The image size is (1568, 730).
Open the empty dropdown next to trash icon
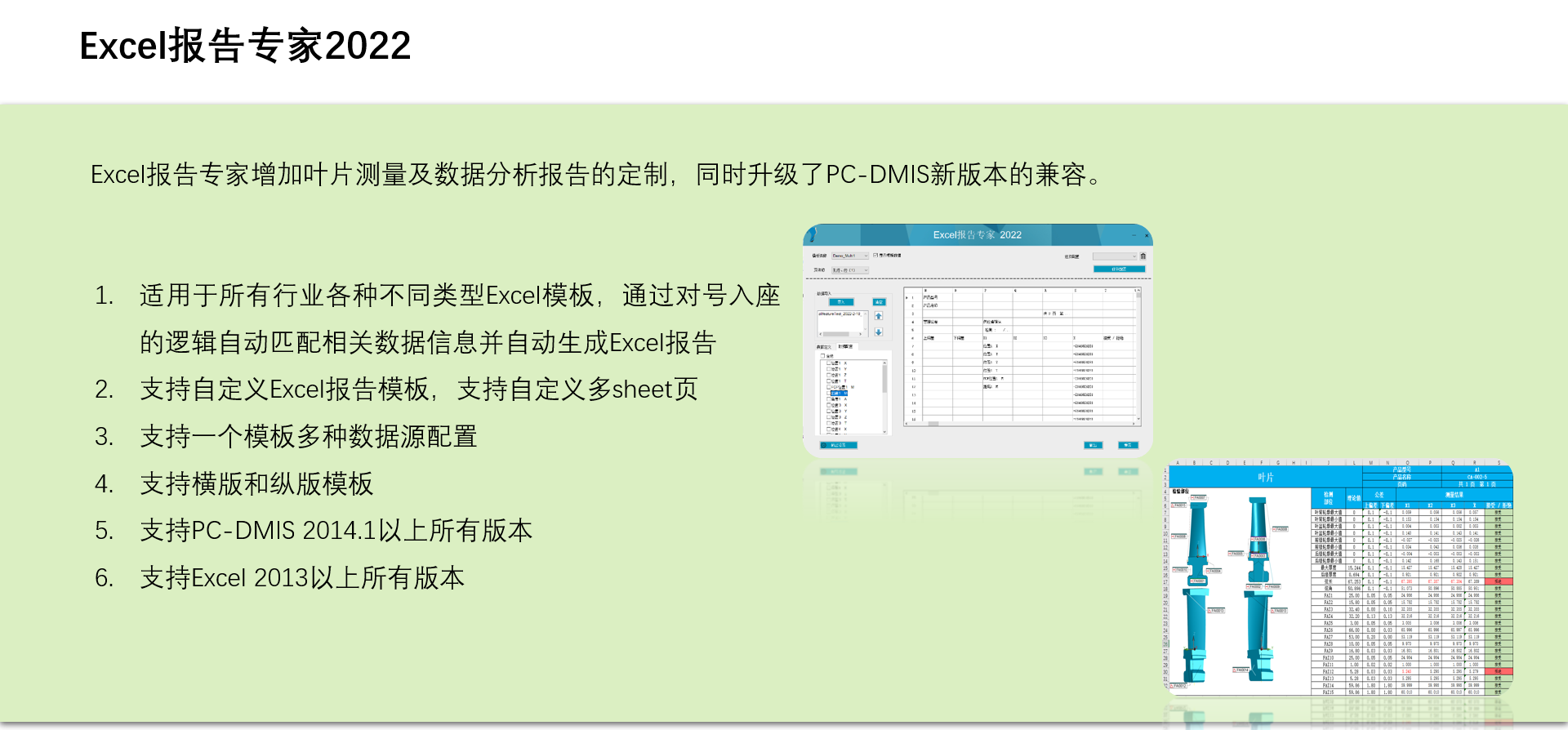[x=1114, y=256]
